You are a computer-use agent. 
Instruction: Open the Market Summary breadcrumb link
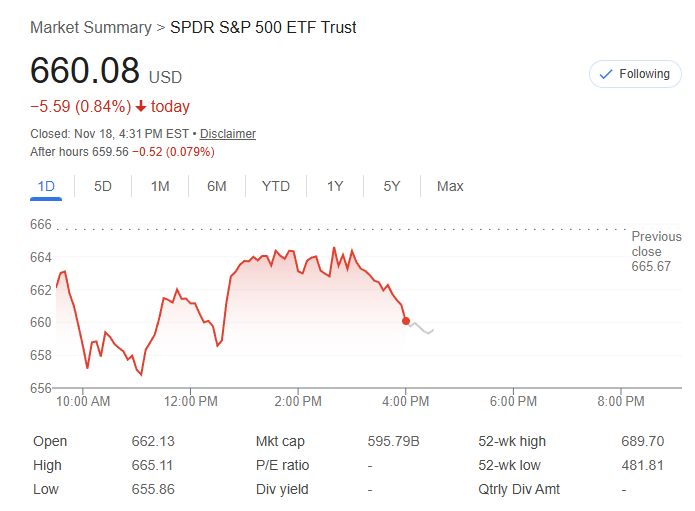coord(91,27)
